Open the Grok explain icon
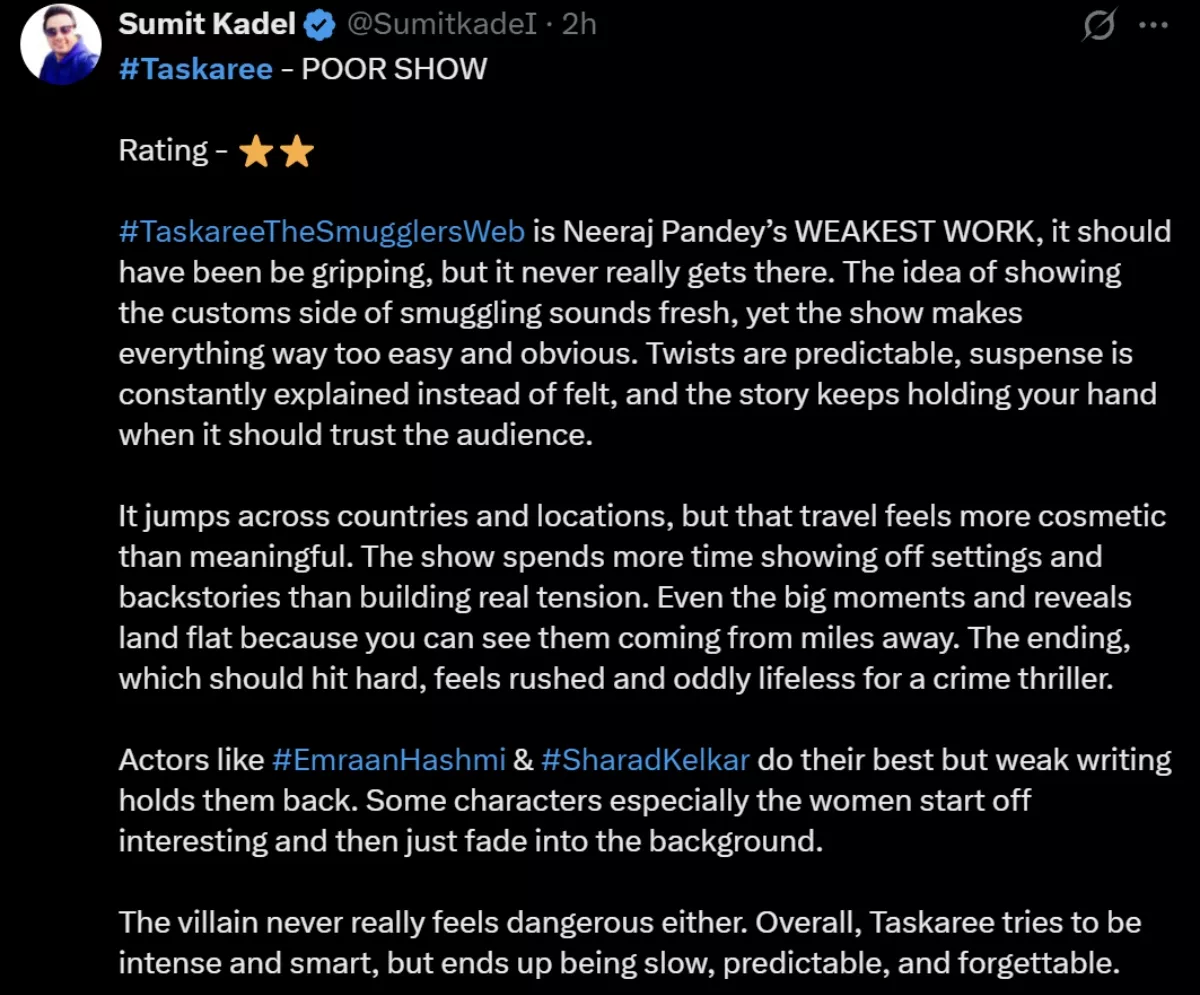1200x995 pixels. (x=1099, y=27)
